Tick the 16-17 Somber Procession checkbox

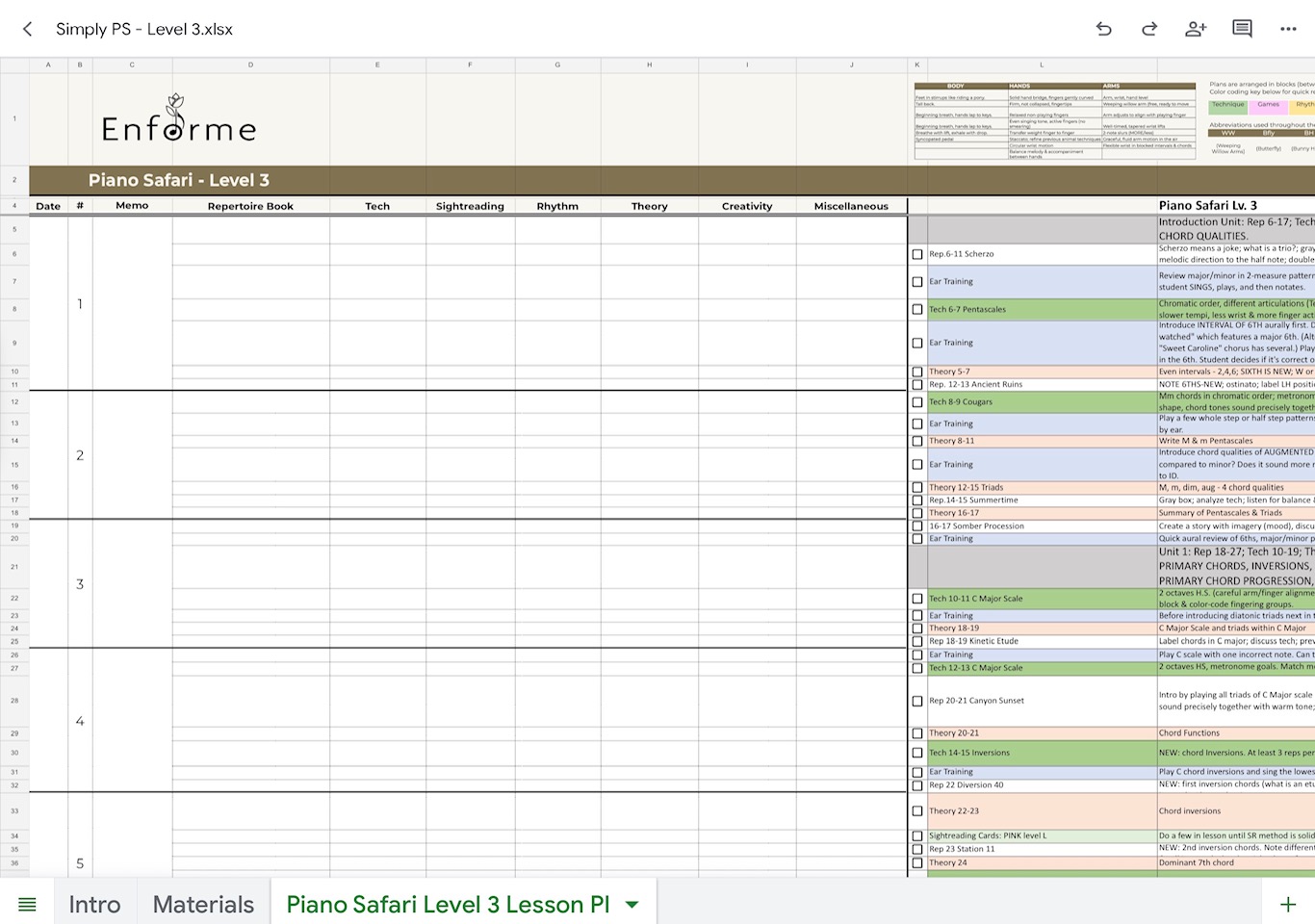click(917, 526)
